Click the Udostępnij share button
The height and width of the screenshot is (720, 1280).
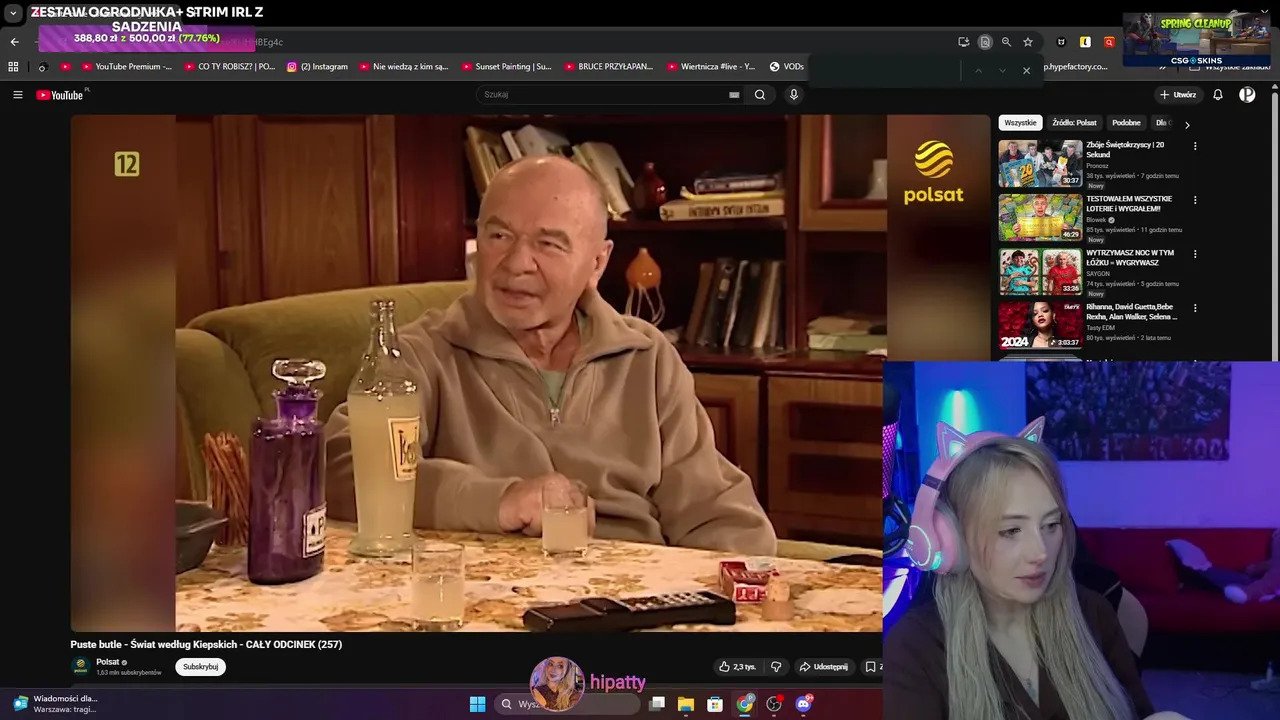pyautogui.click(x=824, y=667)
